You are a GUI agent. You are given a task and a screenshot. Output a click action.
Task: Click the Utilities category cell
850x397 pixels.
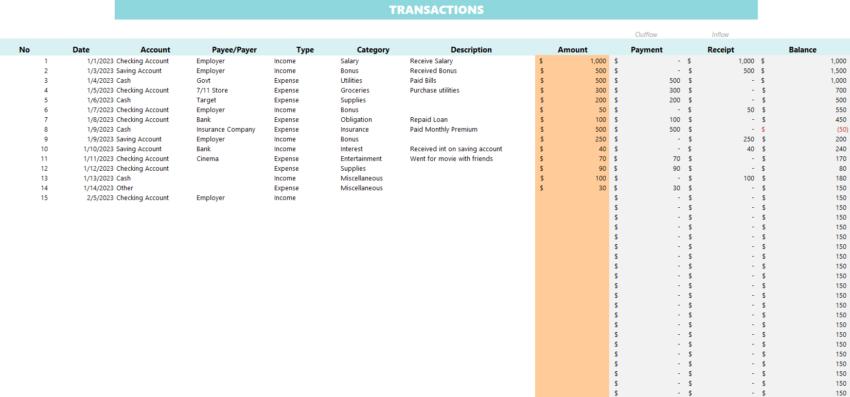[x=351, y=81]
